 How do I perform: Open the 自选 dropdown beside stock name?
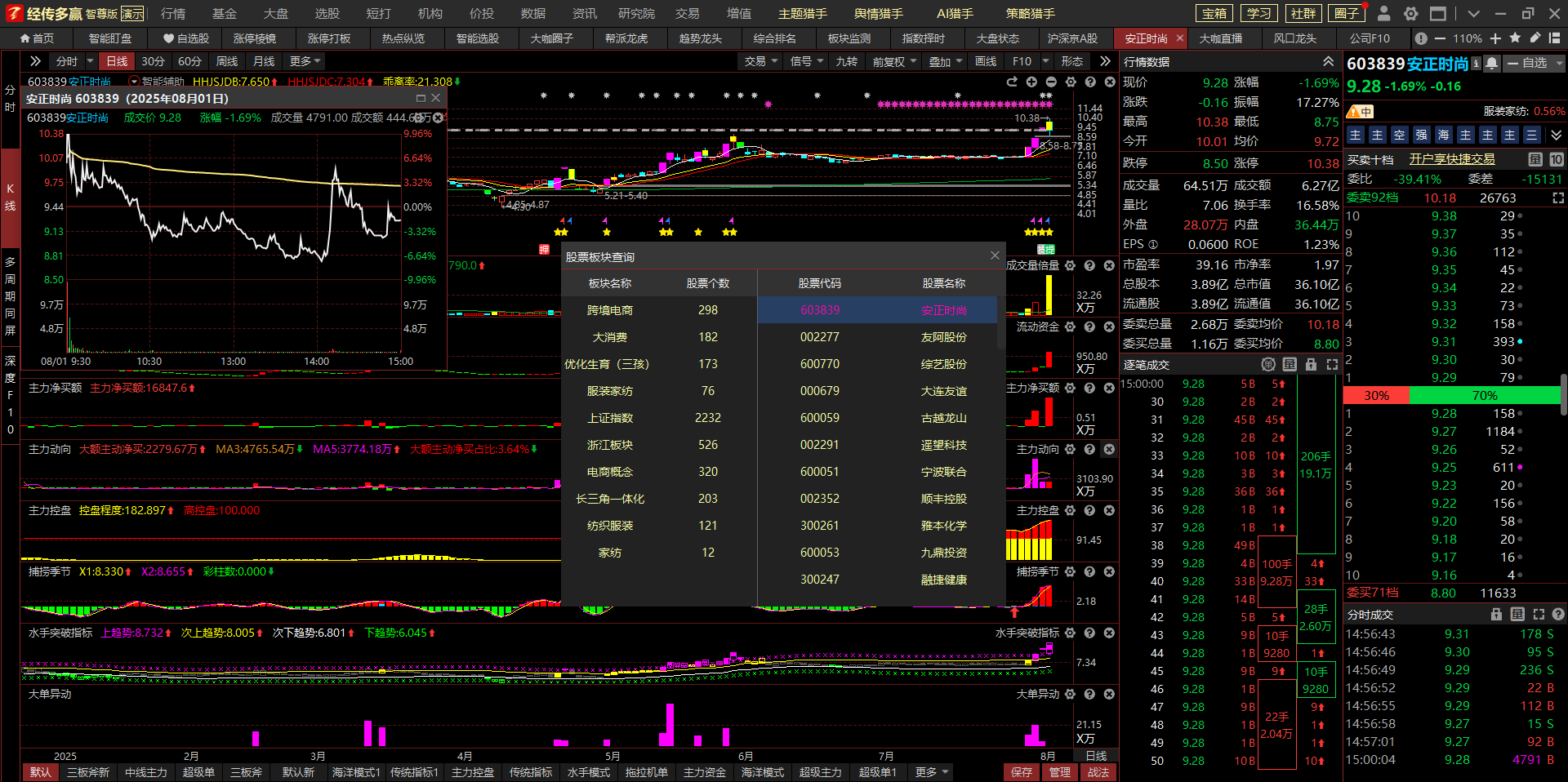coord(1558,64)
